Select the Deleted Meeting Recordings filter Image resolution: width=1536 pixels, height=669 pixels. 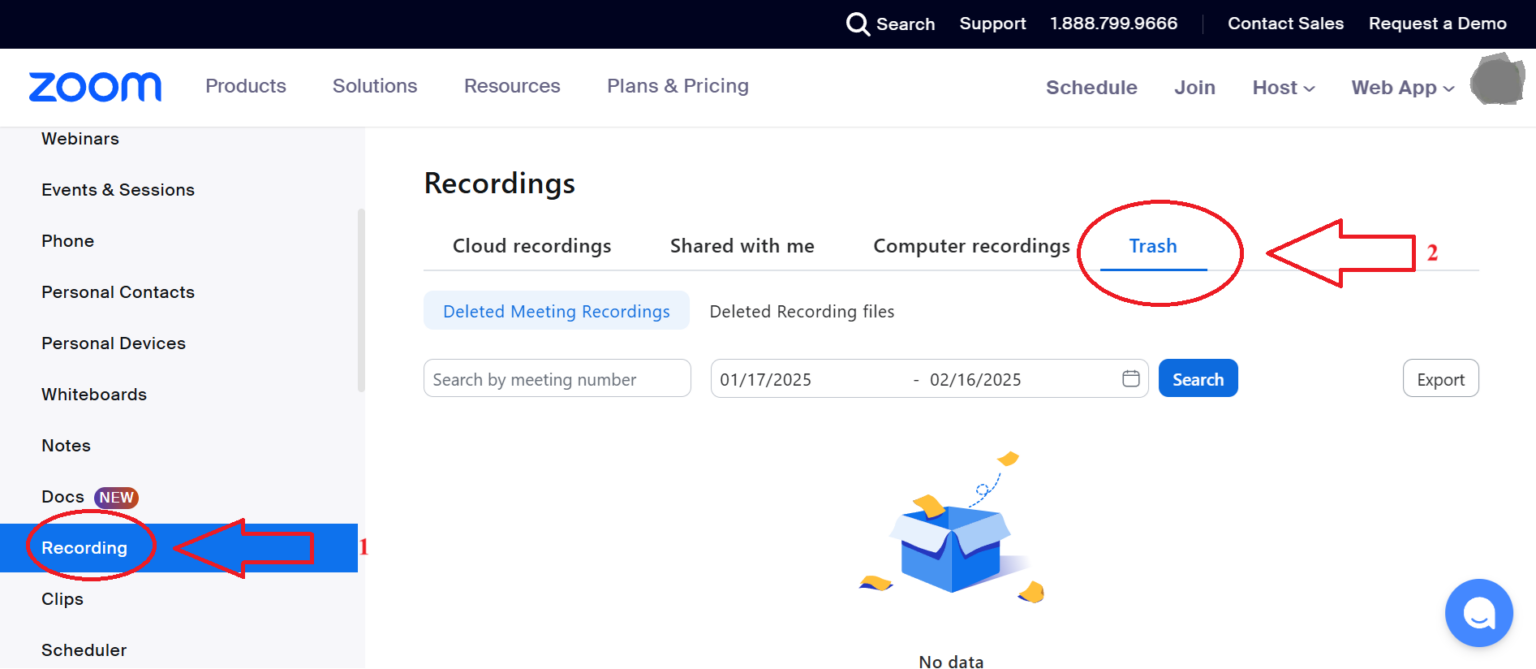point(556,310)
